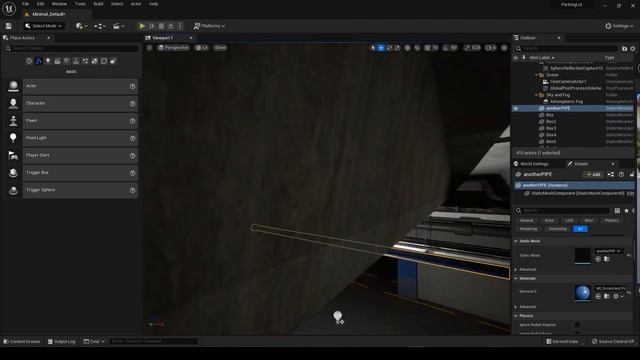This screenshot has height=360, width=640.
Task: Open the Select Mode dropdown
Action: [43, 26]
